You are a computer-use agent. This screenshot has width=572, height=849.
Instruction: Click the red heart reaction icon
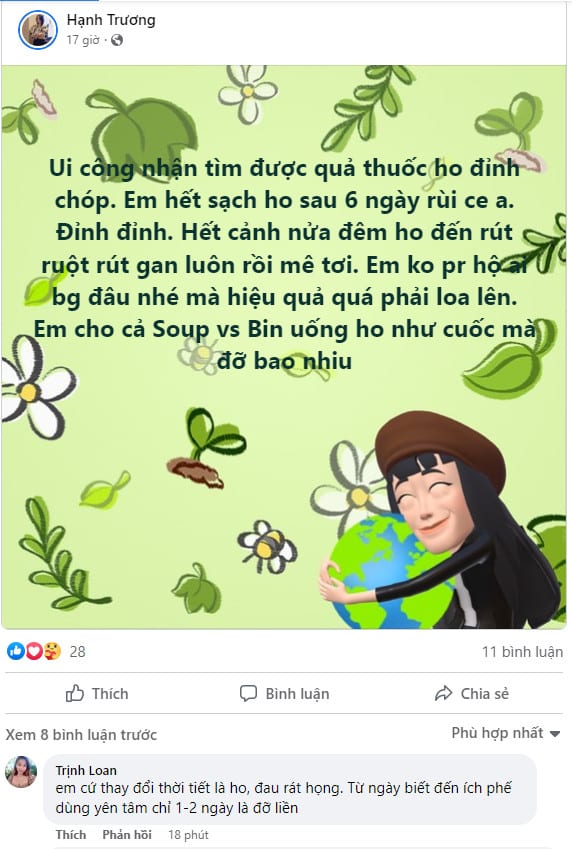(x=34, y=651)
